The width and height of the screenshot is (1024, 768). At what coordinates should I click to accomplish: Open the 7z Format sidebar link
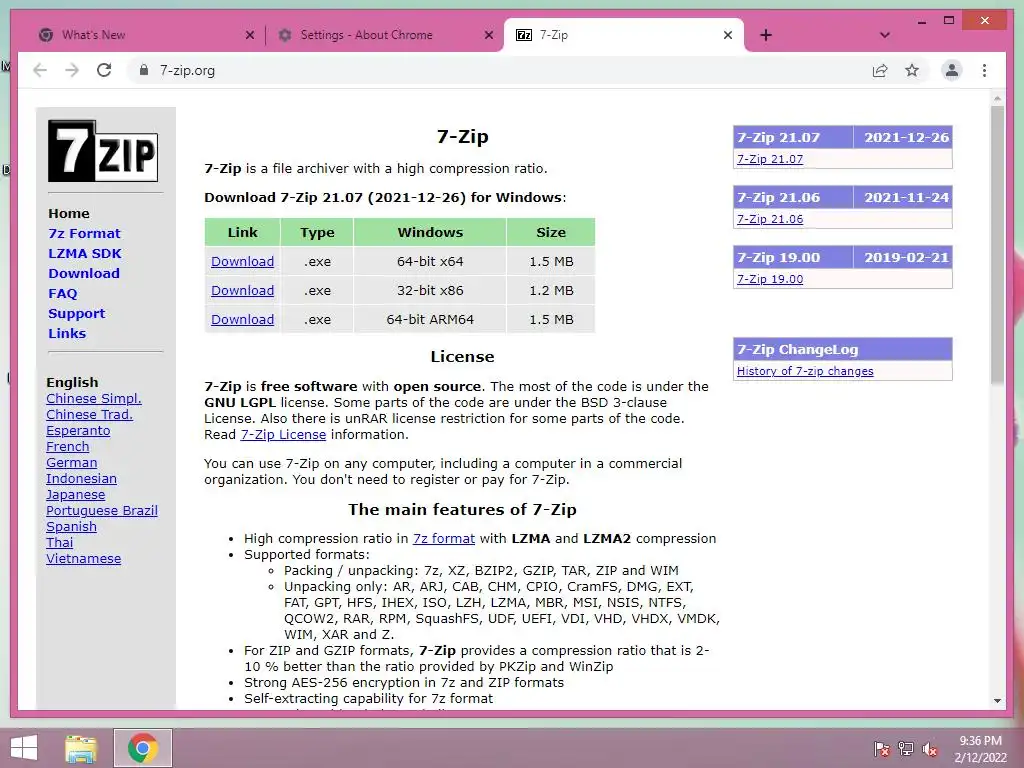tap(84, 234)
